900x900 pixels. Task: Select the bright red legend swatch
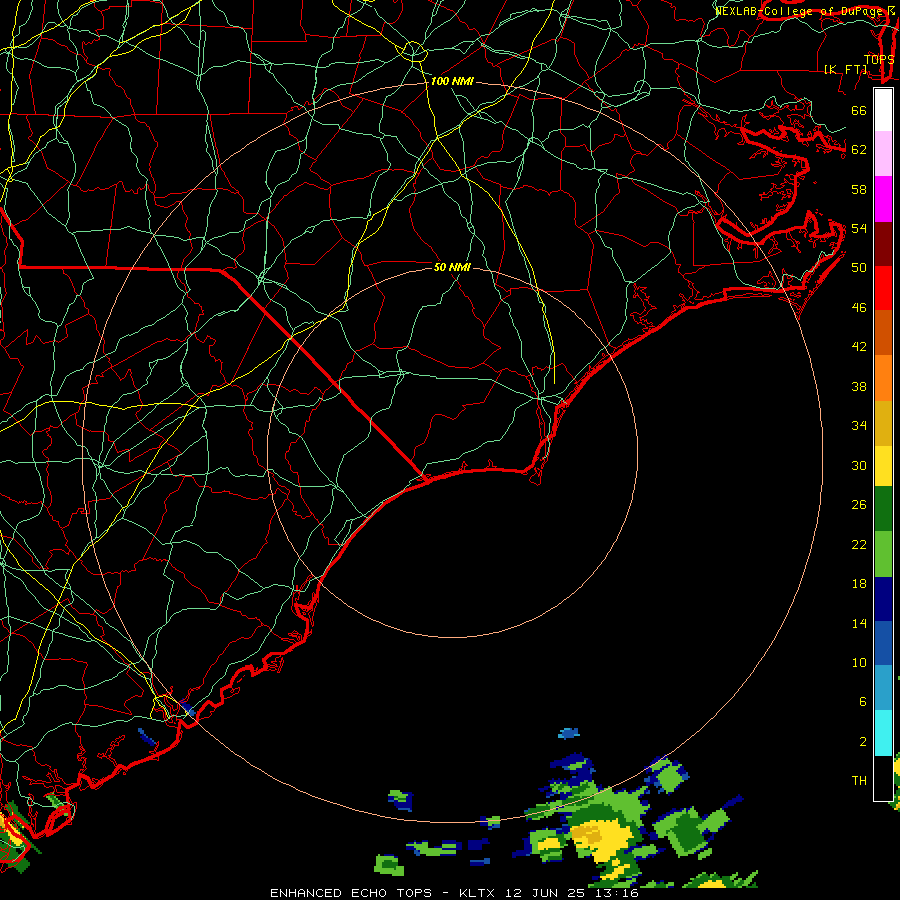click(x=883, y=288)
